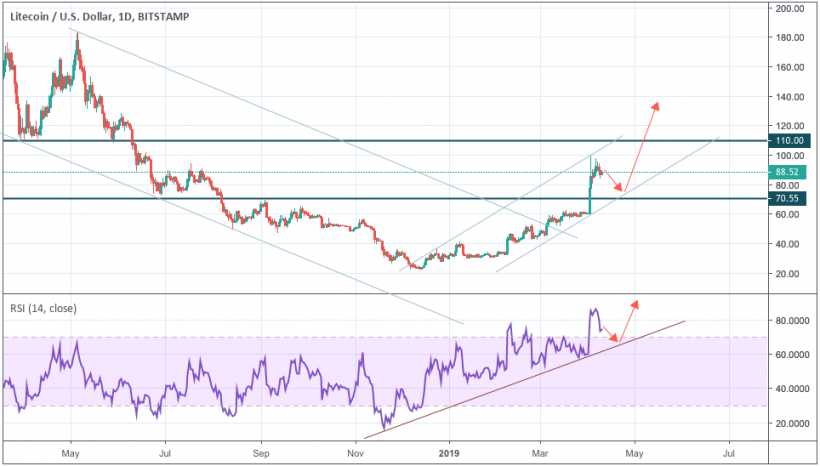
Task: Select the 88.52 current price label
Action: click(787, 172)
